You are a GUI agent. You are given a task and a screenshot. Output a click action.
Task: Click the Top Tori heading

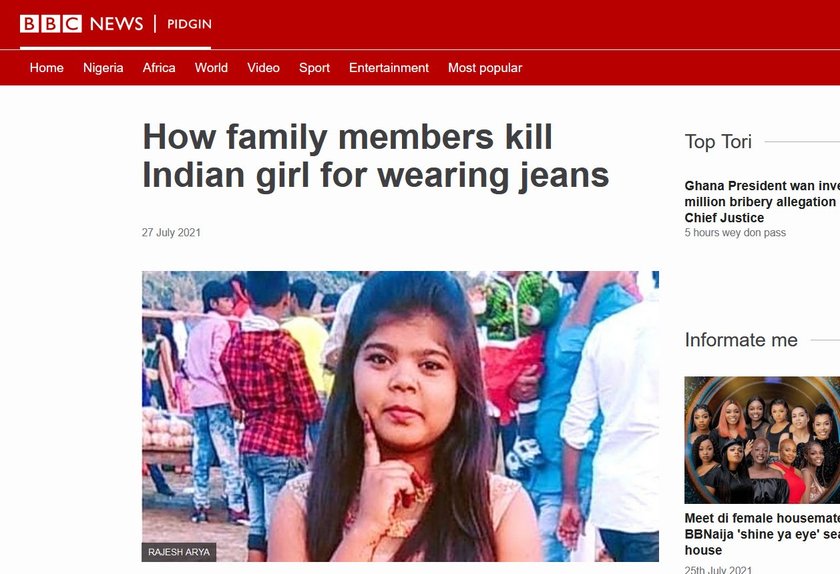point(718,141)
